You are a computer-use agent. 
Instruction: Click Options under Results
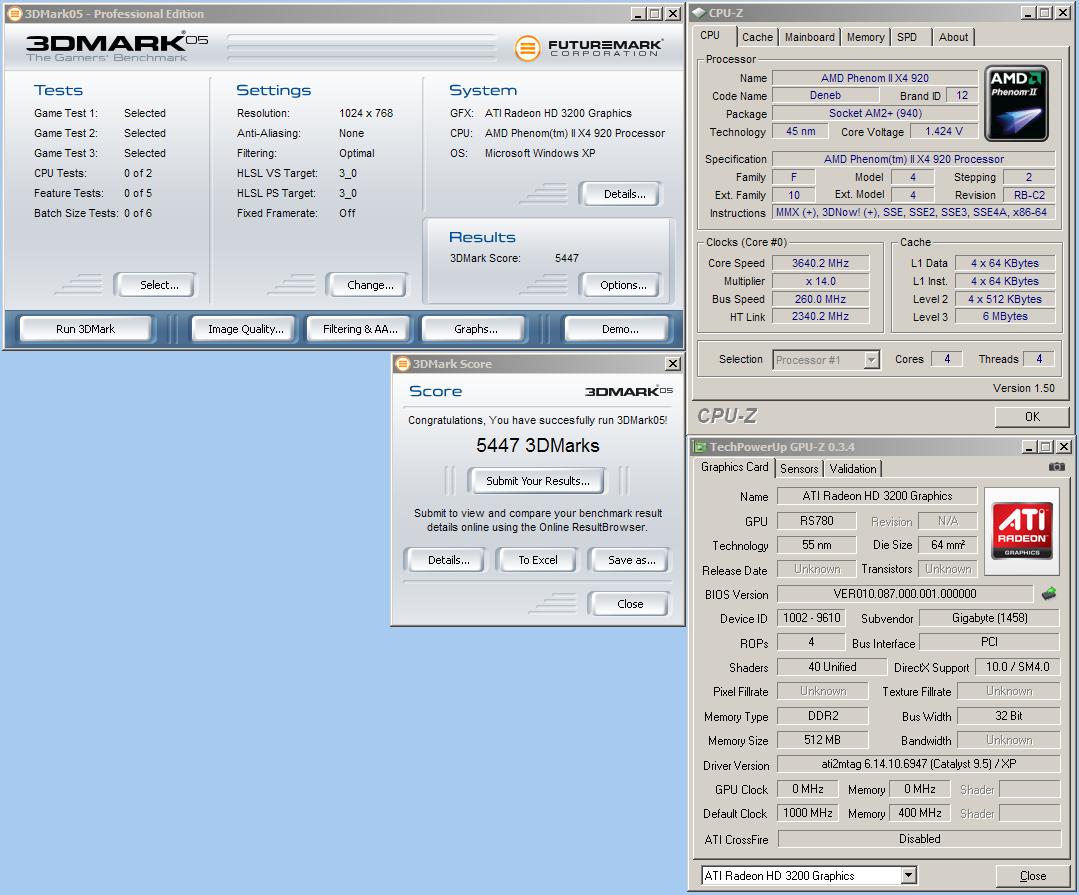(623, 285)
